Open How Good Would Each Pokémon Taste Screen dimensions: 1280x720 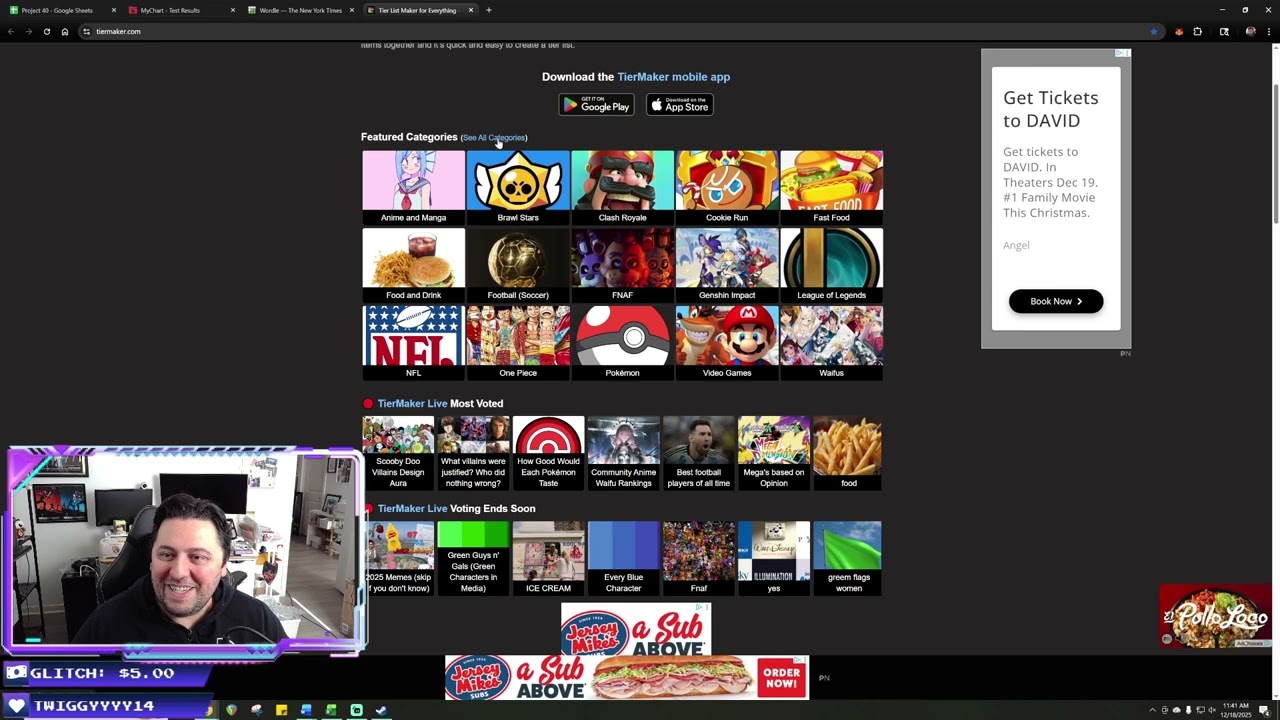coord(548,453)
